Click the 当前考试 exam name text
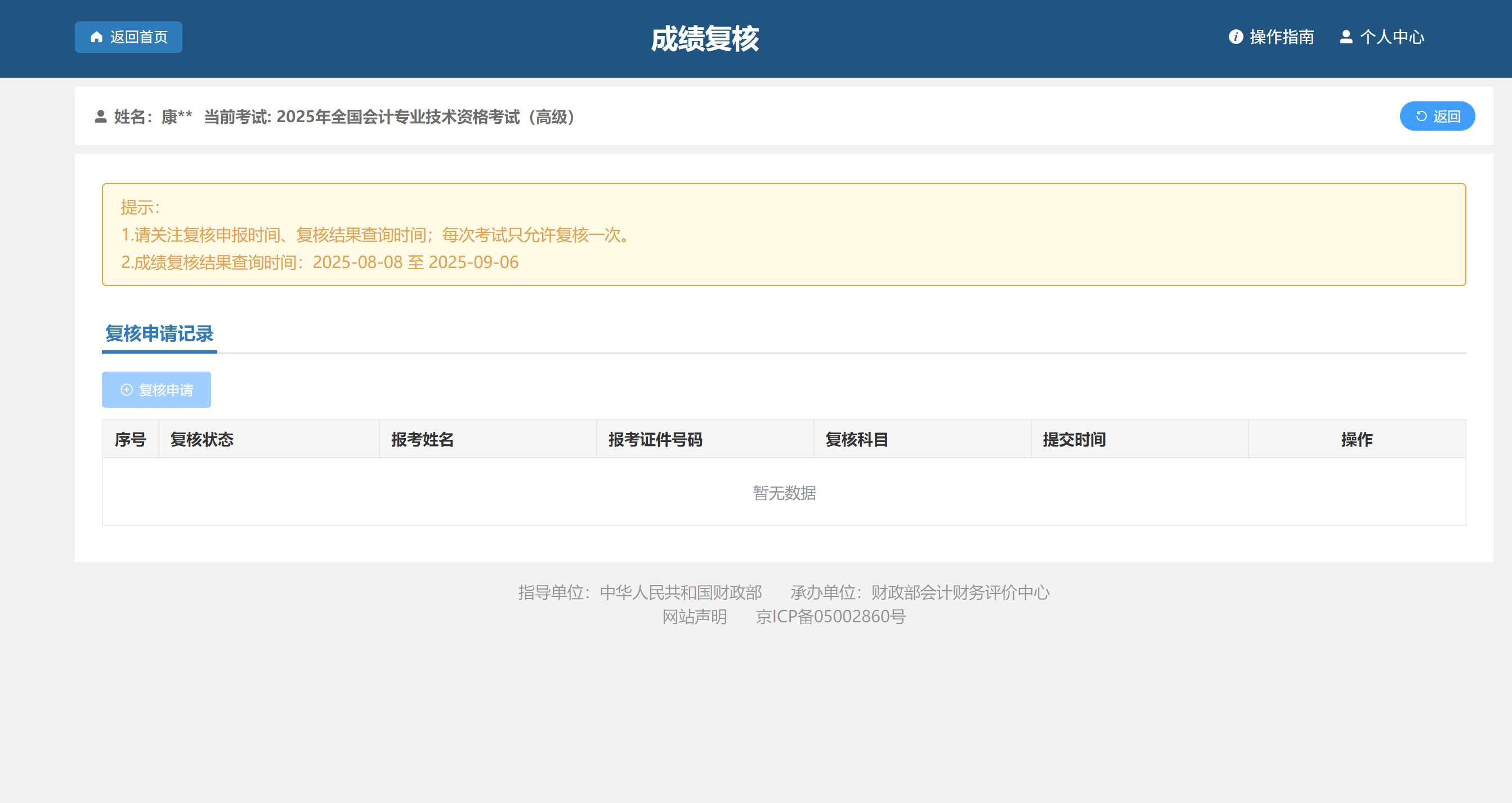The height and width of the screenshot is (803, 1512). [389, 117]
